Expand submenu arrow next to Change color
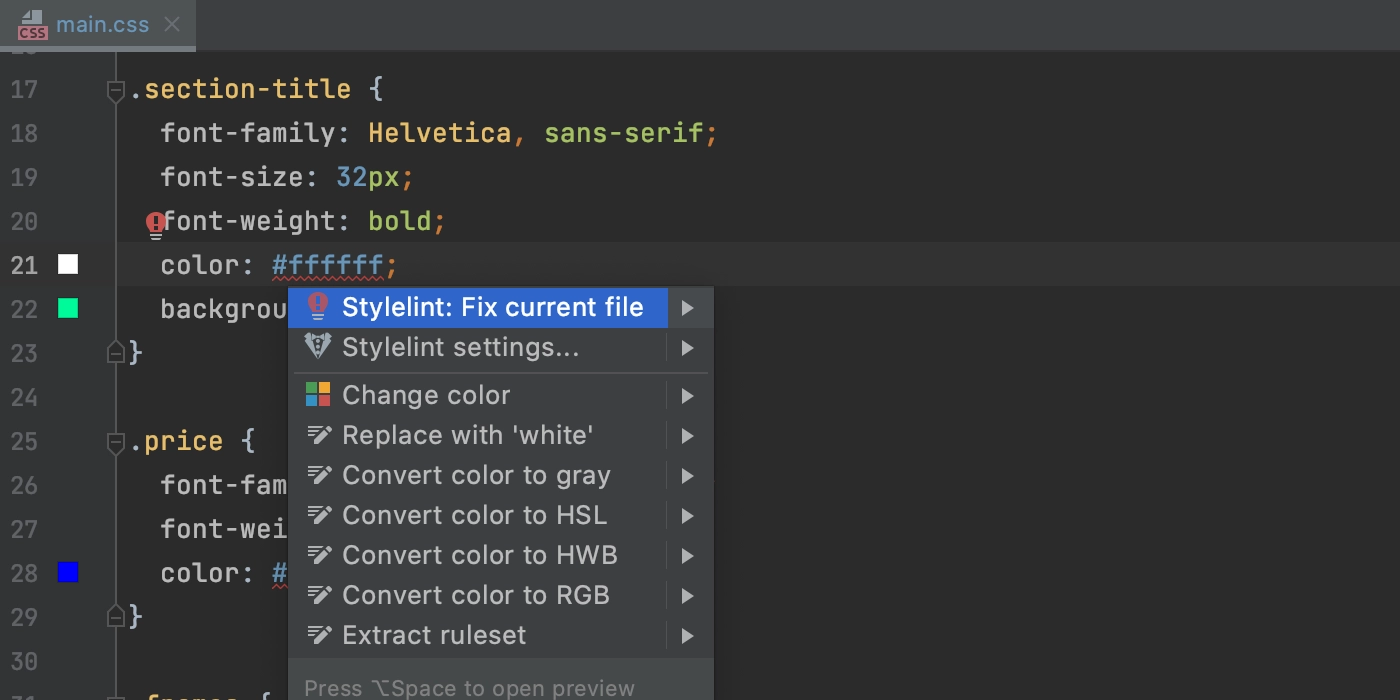 pyautogui.click(x=688, y=396)
